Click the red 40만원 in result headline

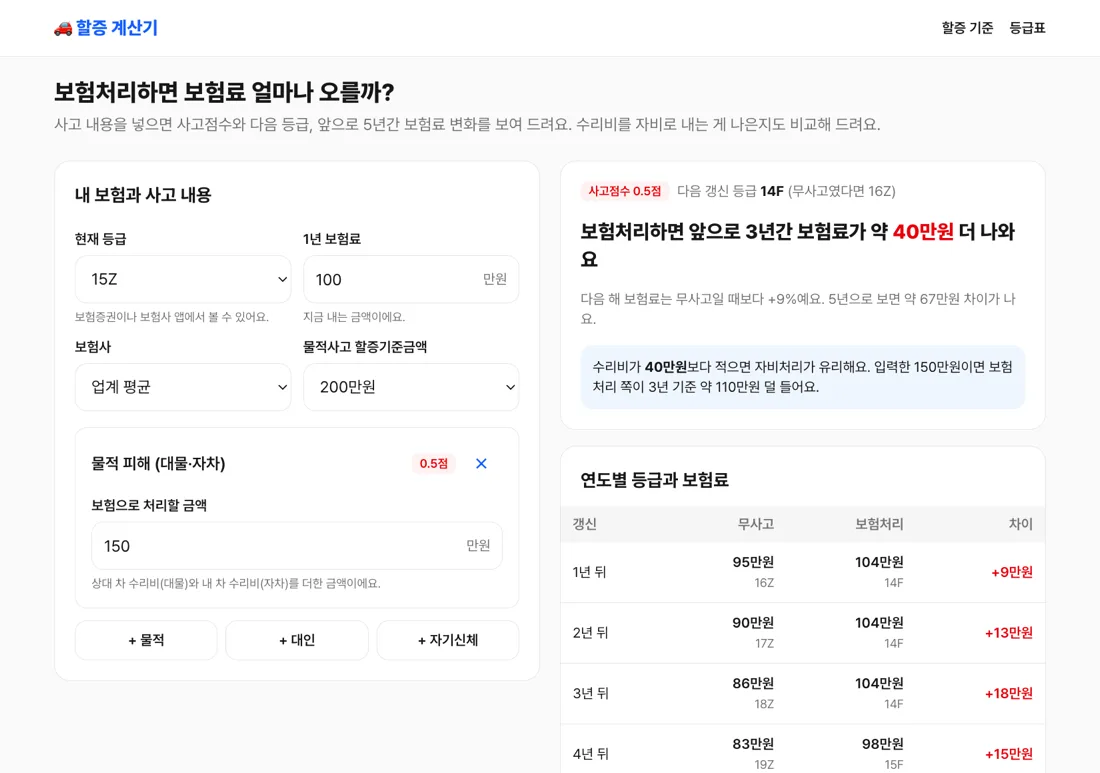click(x=923, y=232)
